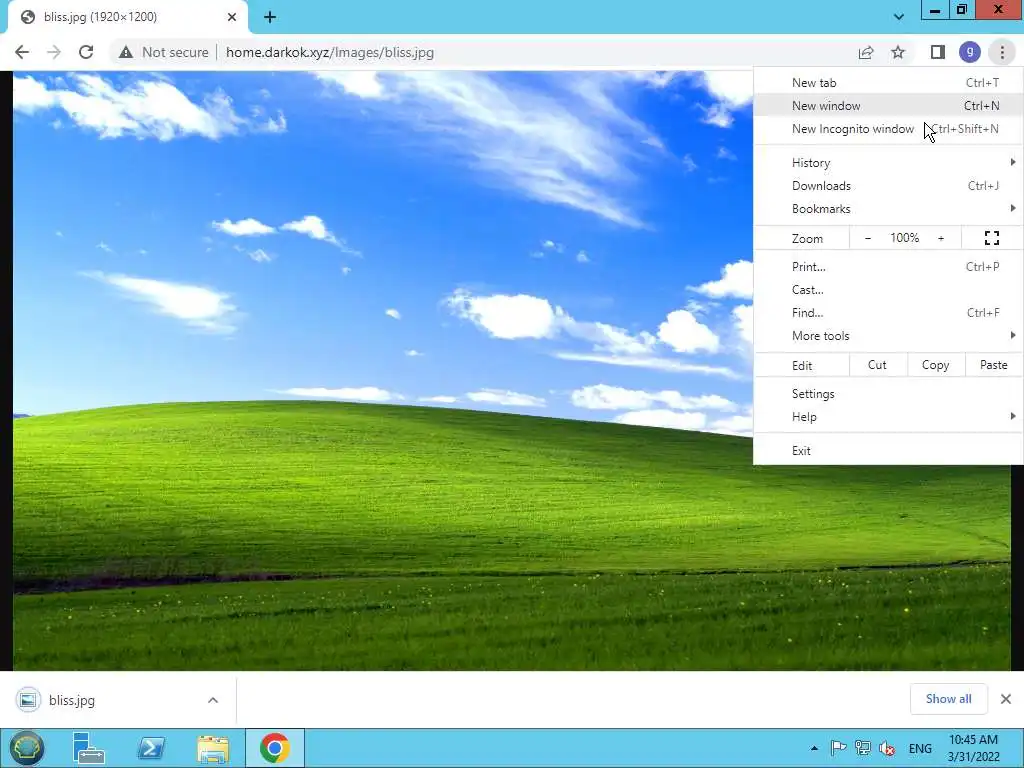
Task: Click the address bar URL
Action: click(330, 52)
